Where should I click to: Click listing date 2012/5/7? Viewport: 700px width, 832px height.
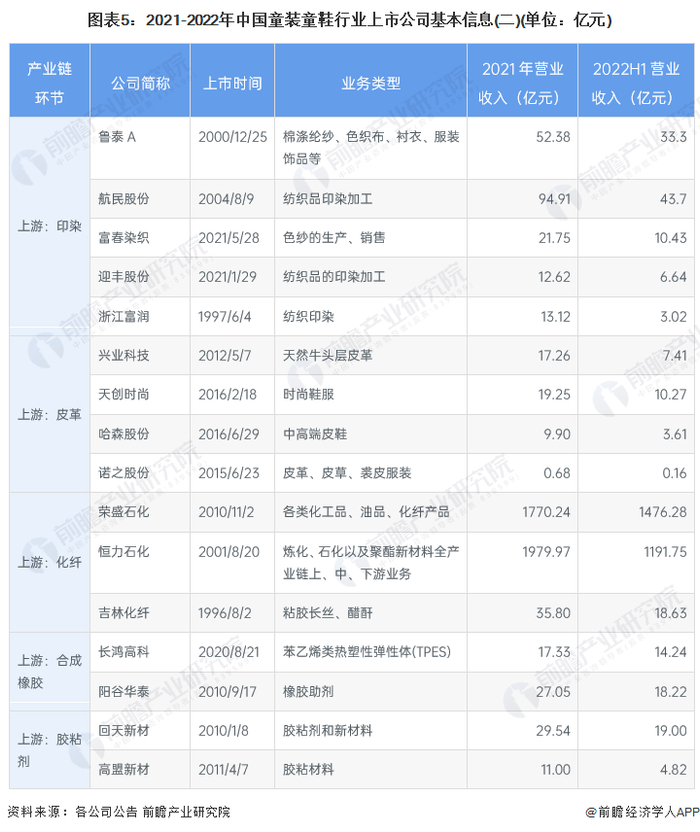pyautogui.click(x=224, y=356)
